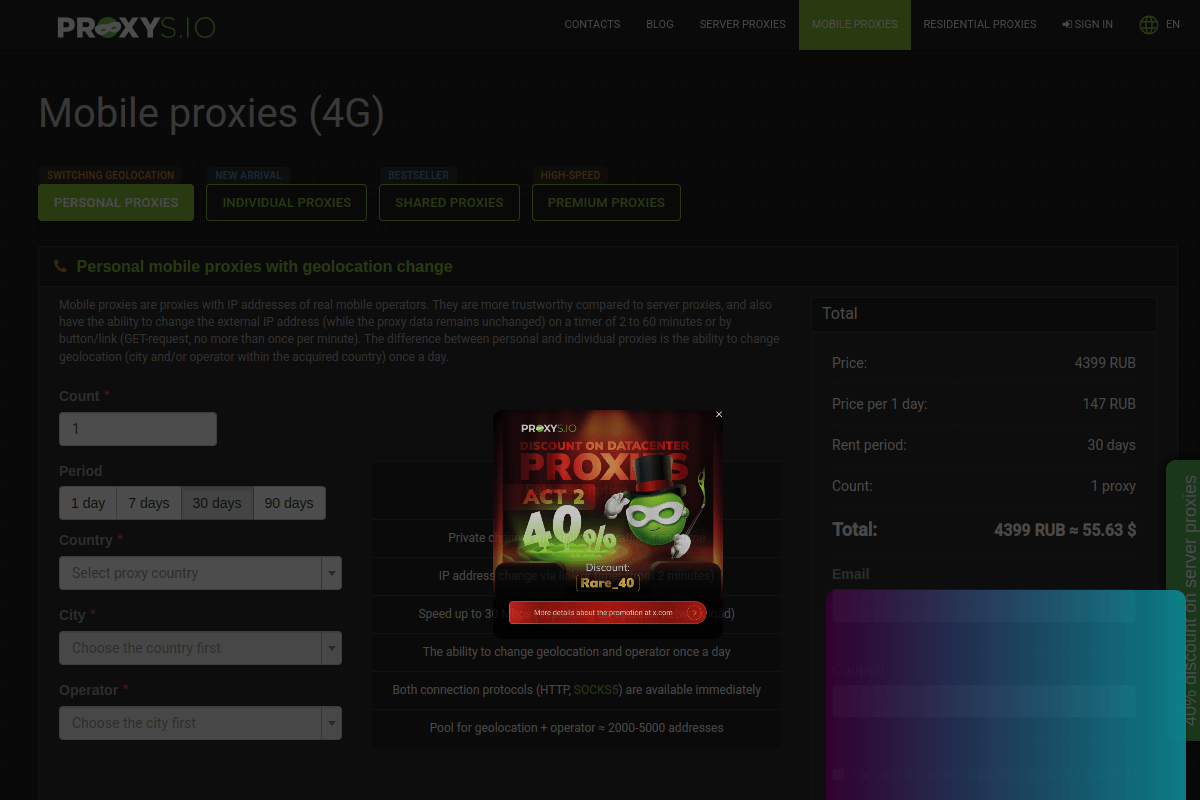Click the SOCKS5 link
This screenshot has height=800, width=1200.
pos(596,690)
